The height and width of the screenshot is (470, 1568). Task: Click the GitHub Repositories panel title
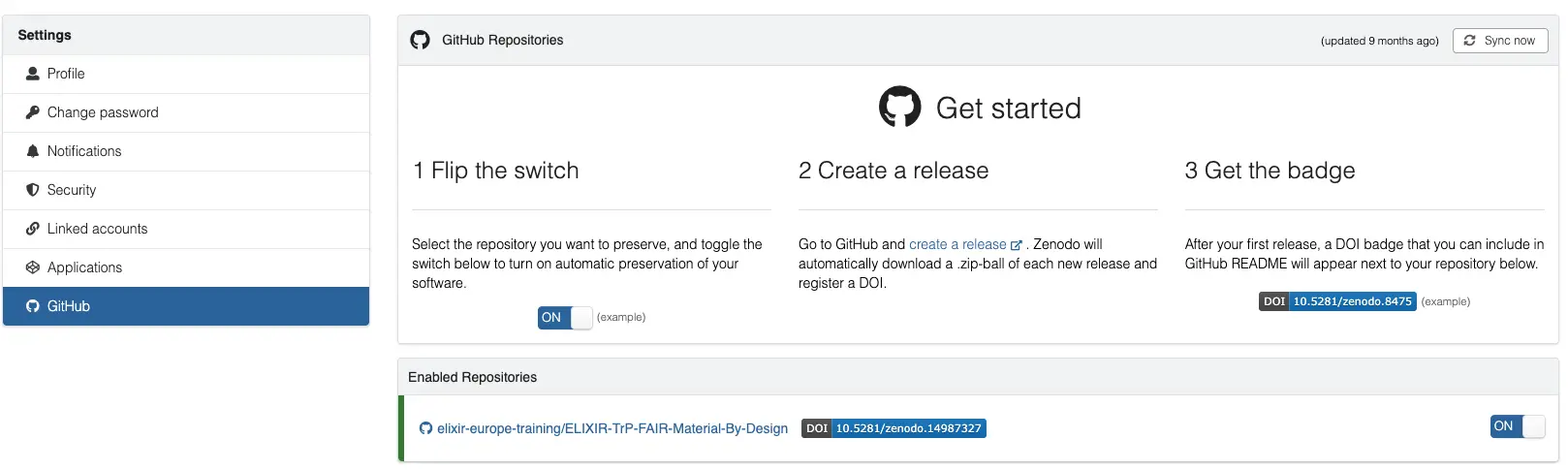[502, 40]
